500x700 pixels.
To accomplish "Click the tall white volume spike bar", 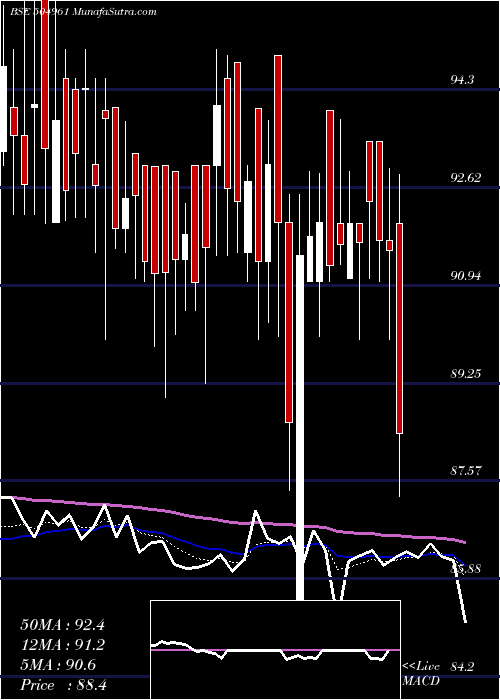I will pyautogui.click(x=300, y=428).
